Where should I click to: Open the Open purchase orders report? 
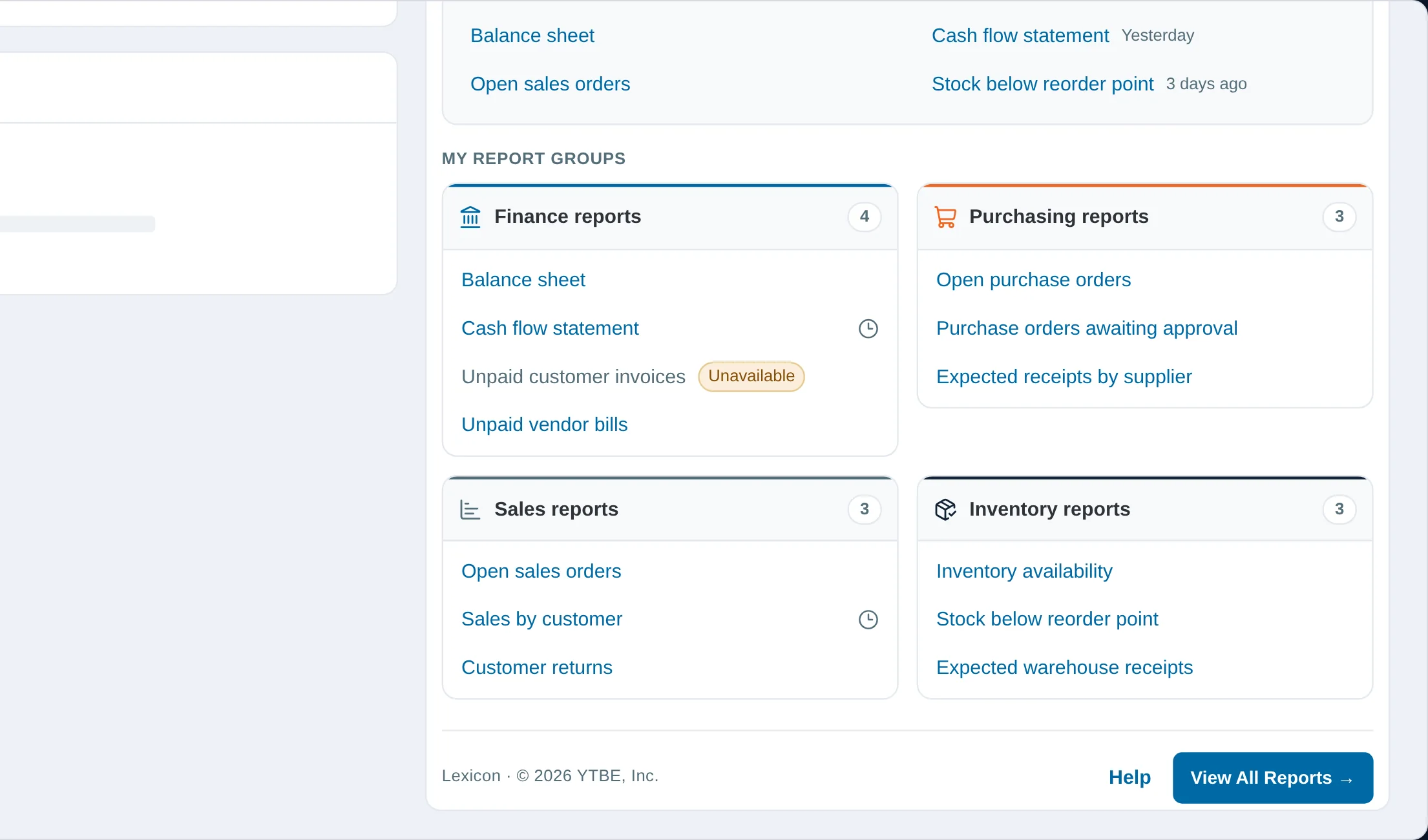click(1033, 280)
